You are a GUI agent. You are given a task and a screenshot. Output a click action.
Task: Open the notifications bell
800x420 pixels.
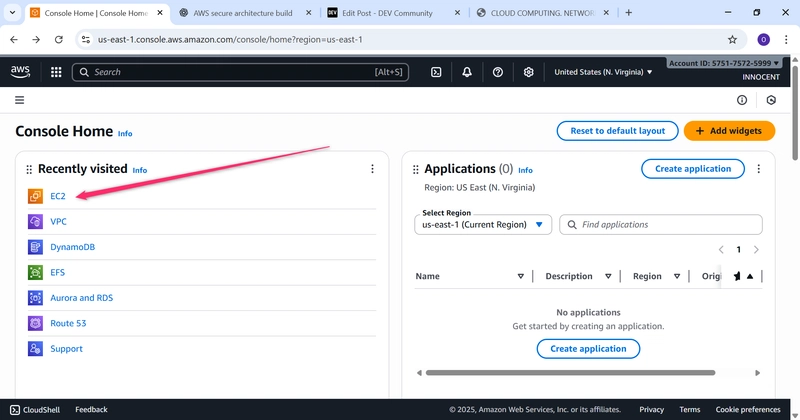(x=467, y=72)
